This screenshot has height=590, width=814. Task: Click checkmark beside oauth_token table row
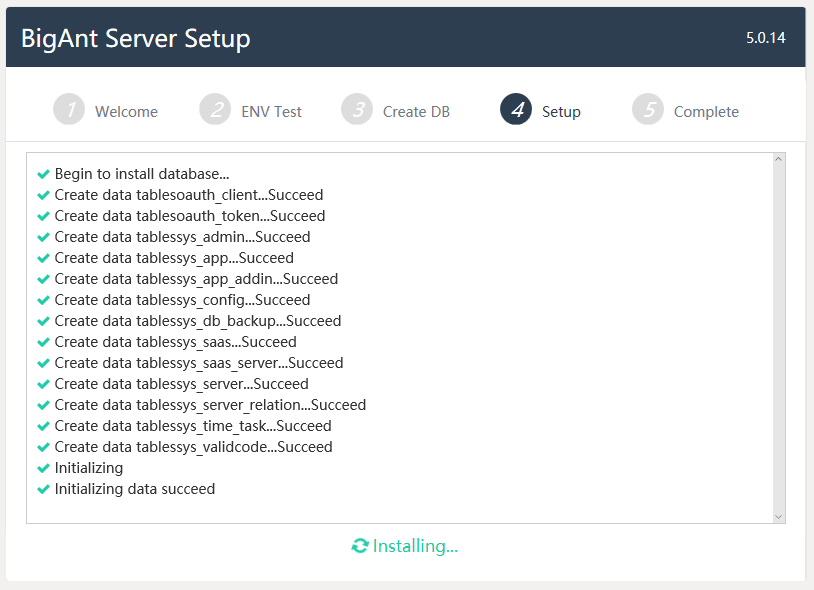44,216
